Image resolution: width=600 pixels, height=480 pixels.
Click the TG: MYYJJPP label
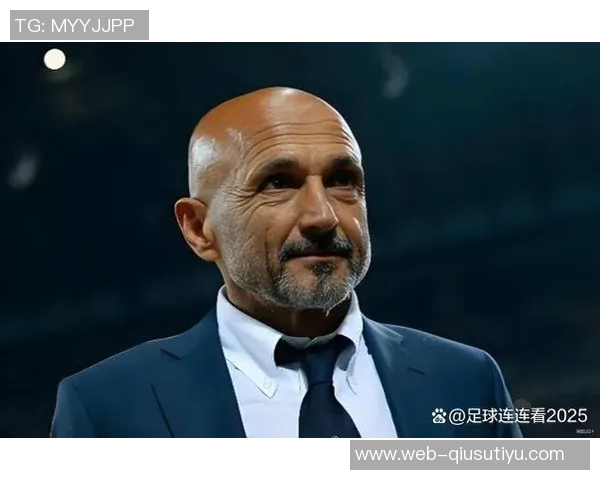pyautogui.click(x=79, y=25)
